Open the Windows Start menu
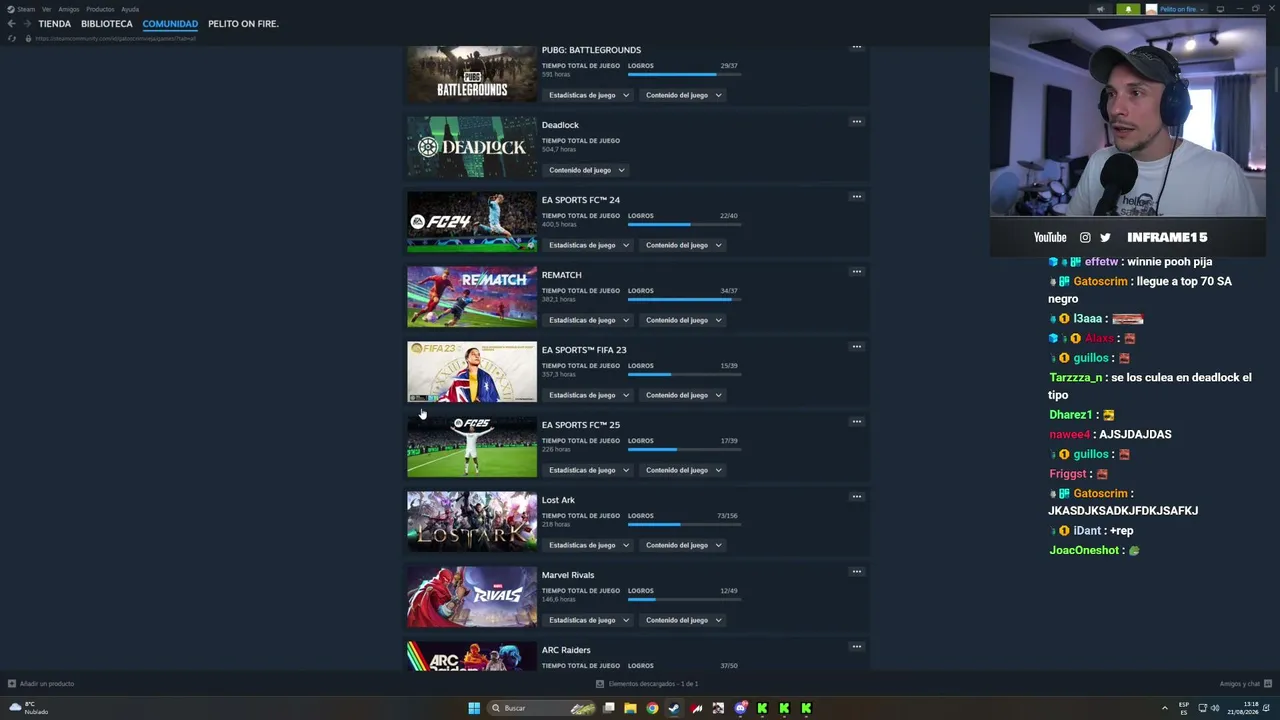This screenshot has height=720, width=1280. pos(474,708)
